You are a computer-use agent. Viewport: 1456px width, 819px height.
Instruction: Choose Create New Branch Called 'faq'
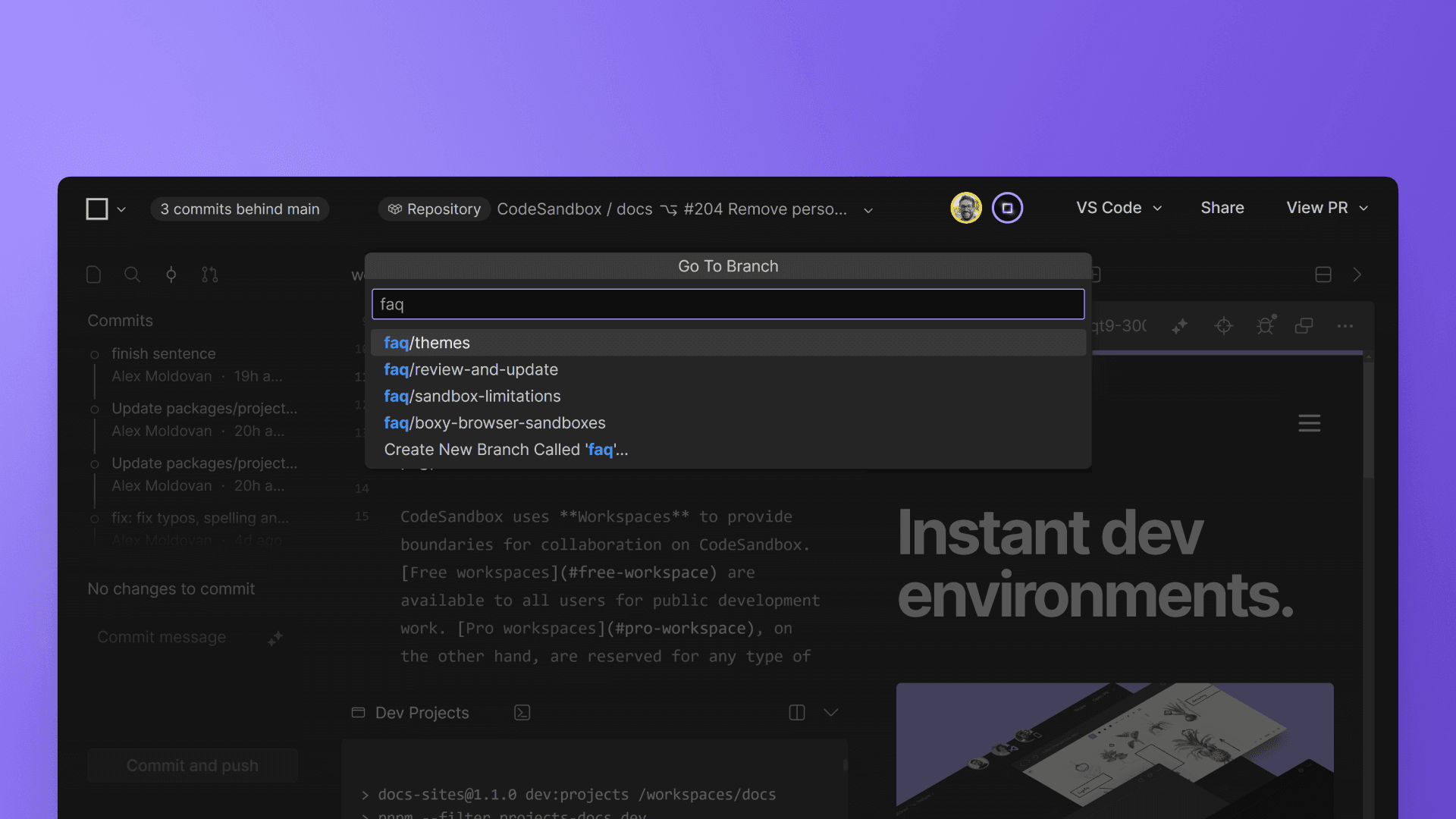[506, 450]
